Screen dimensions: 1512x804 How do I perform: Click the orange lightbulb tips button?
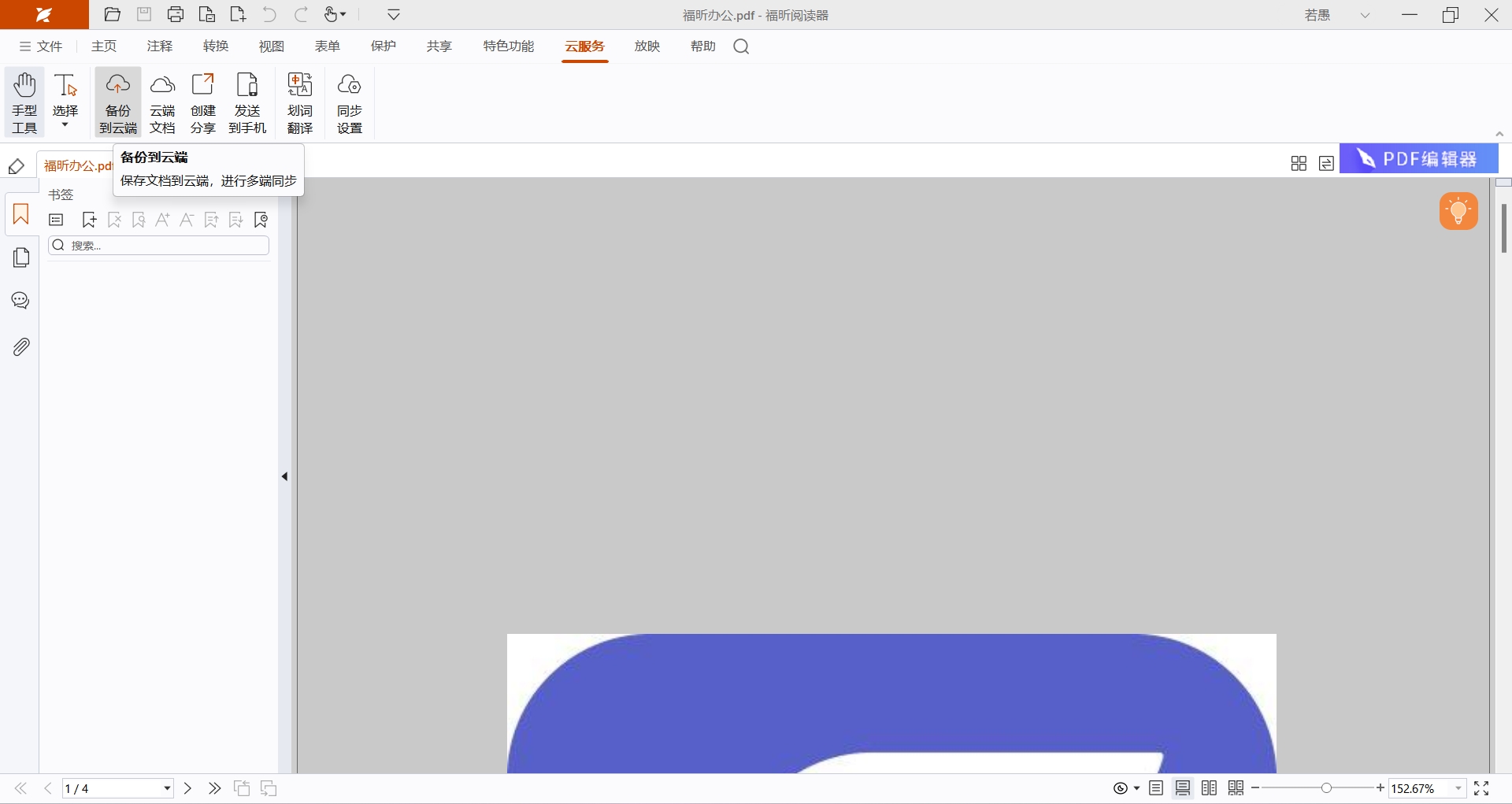coord(1458,211)
